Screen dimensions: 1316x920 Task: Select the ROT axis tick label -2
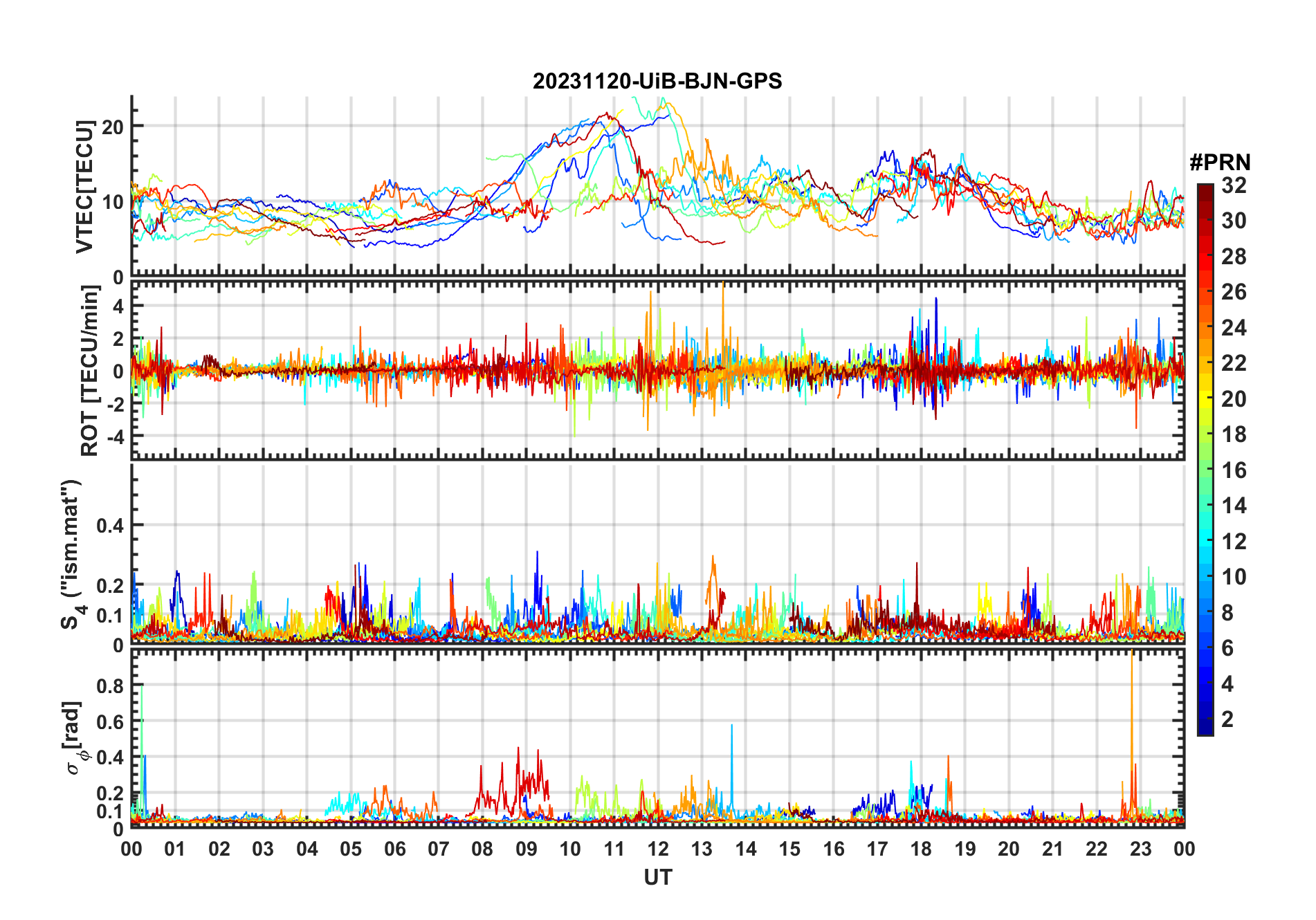[115, 405]
